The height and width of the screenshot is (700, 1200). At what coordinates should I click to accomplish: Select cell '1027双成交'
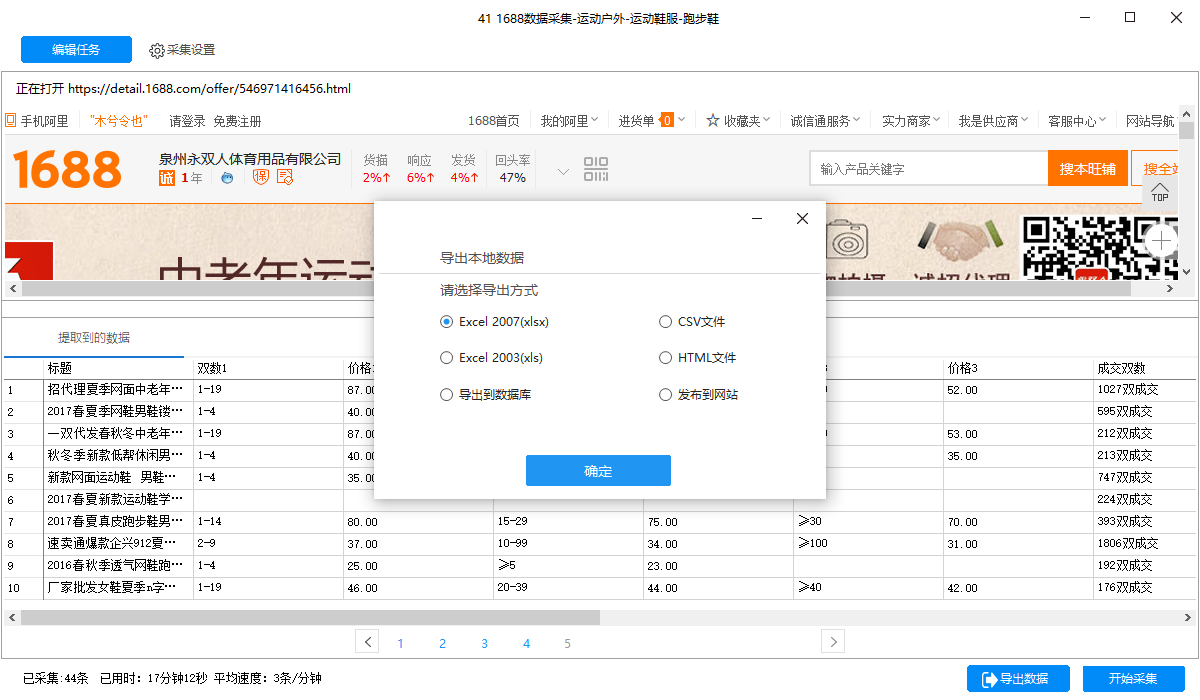coord(1145,390)
